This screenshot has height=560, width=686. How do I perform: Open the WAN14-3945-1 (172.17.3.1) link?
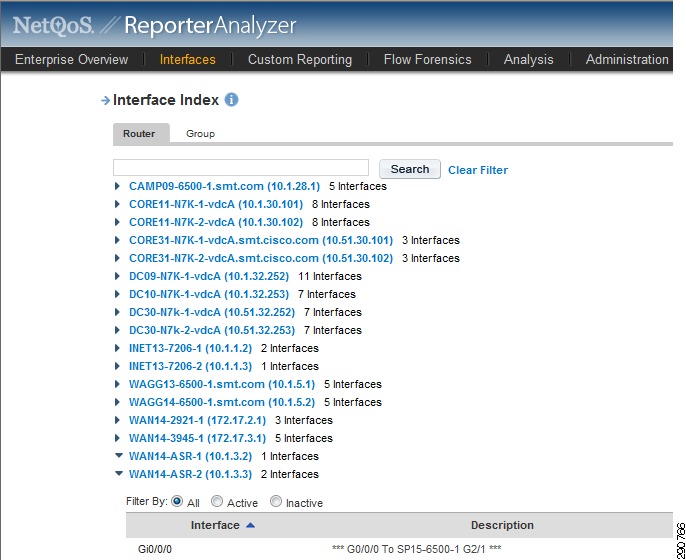coord(197,438)
